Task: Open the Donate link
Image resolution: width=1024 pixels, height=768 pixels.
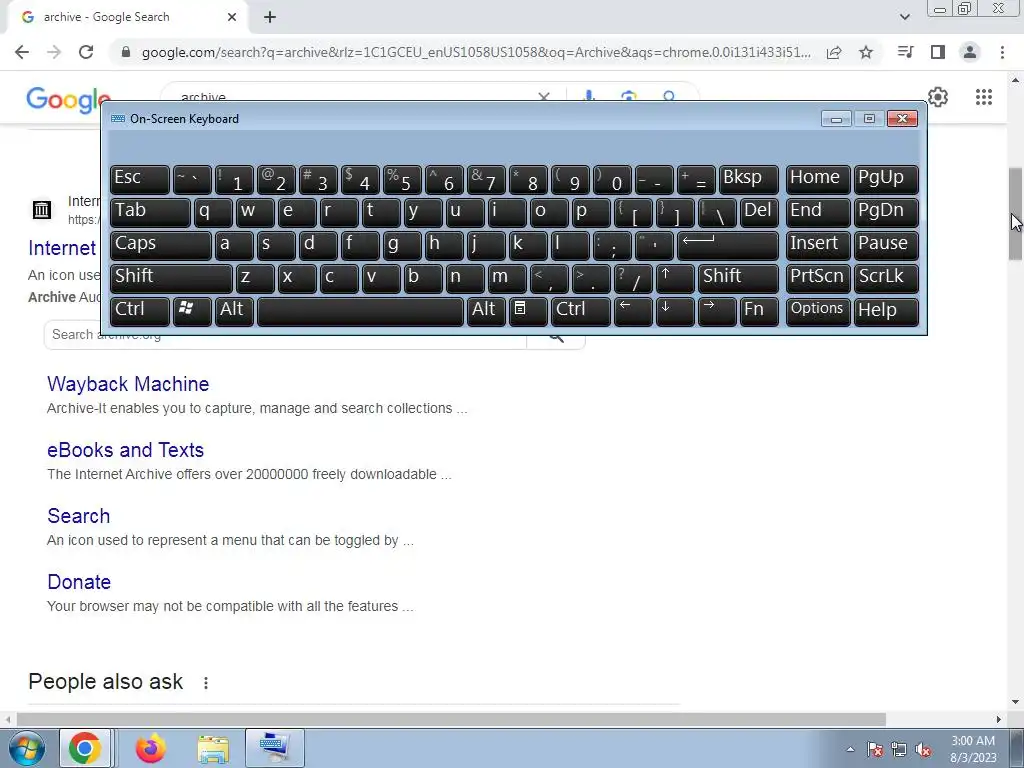Action: [x=79, y=582]
